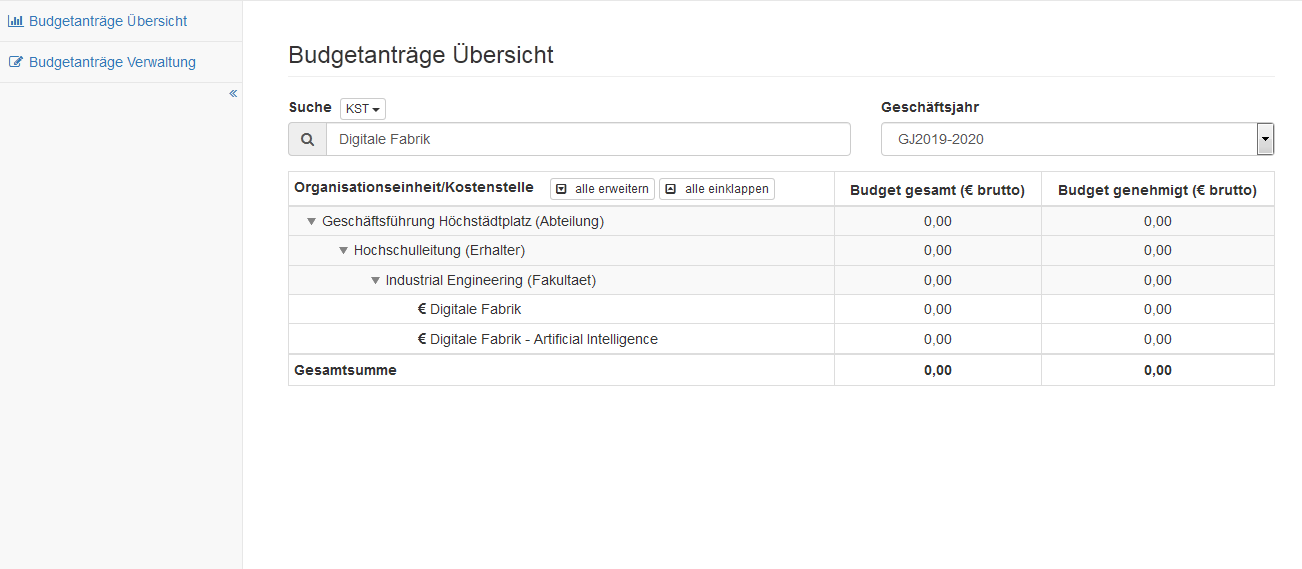1302x569 pixels.
Task: Click the euro icon beside Digitale Fabrik
Action: (422, 310)
